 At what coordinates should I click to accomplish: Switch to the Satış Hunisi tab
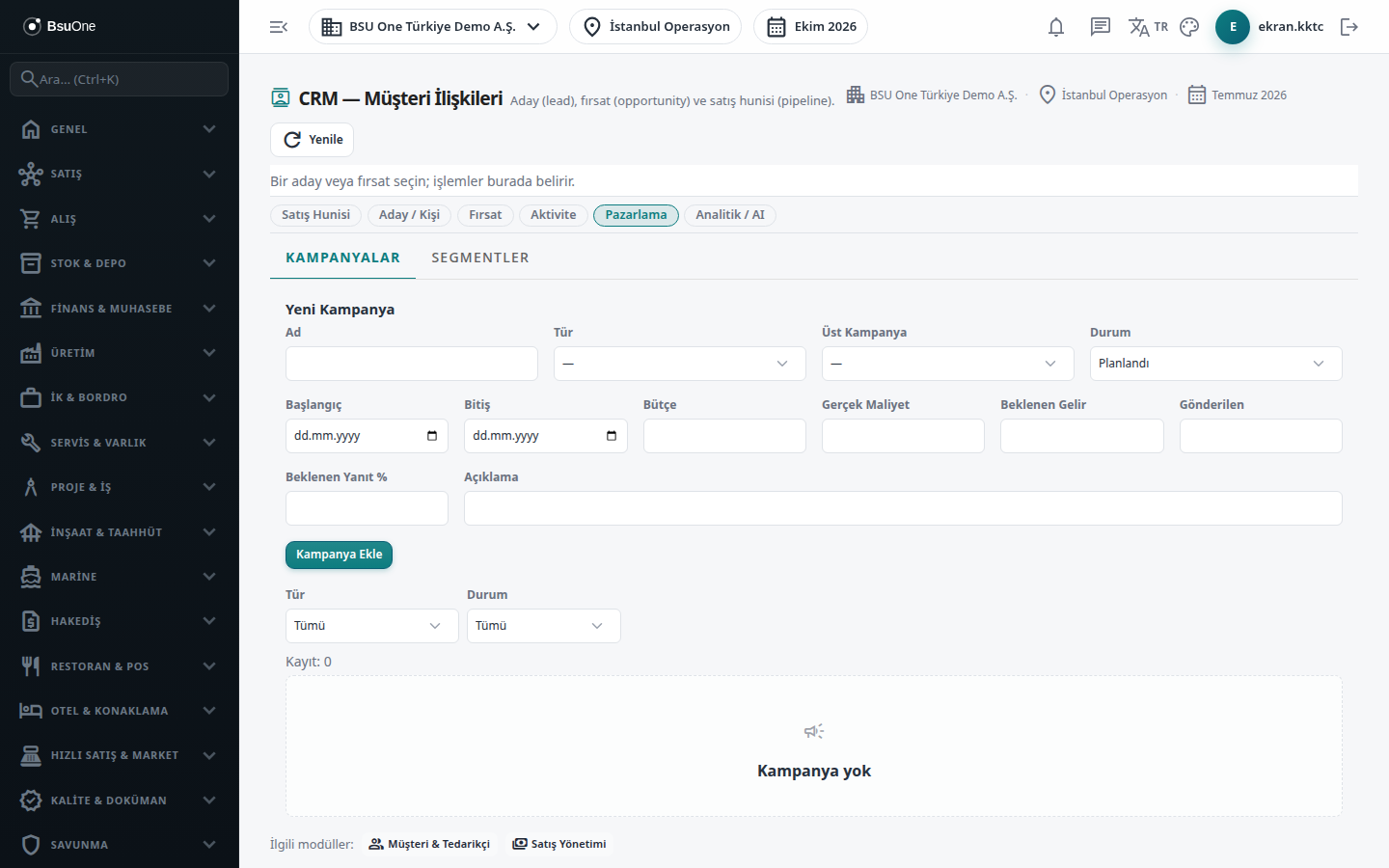(x=316, y=215)
